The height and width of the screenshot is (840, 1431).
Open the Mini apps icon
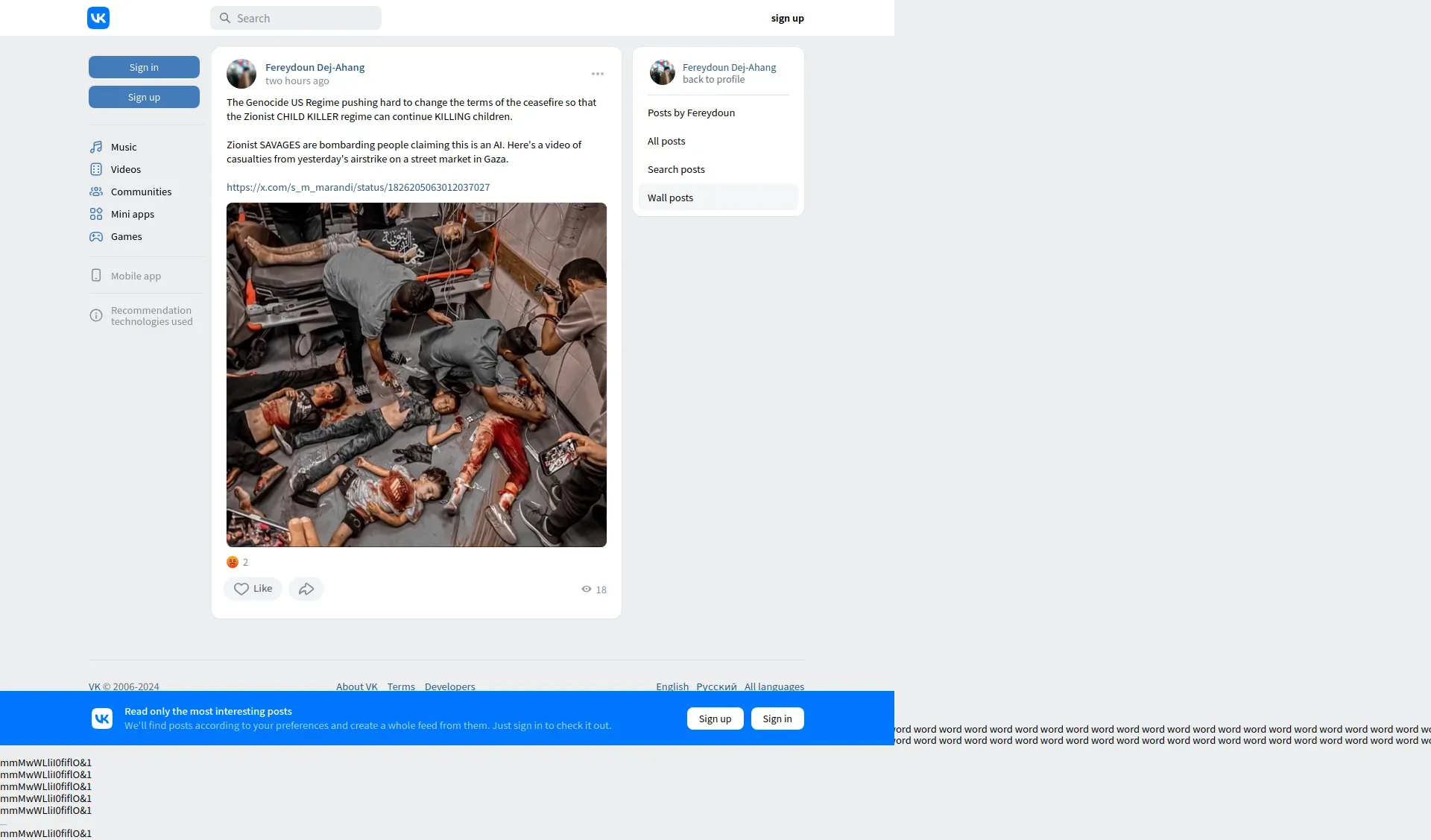(96, 214)
